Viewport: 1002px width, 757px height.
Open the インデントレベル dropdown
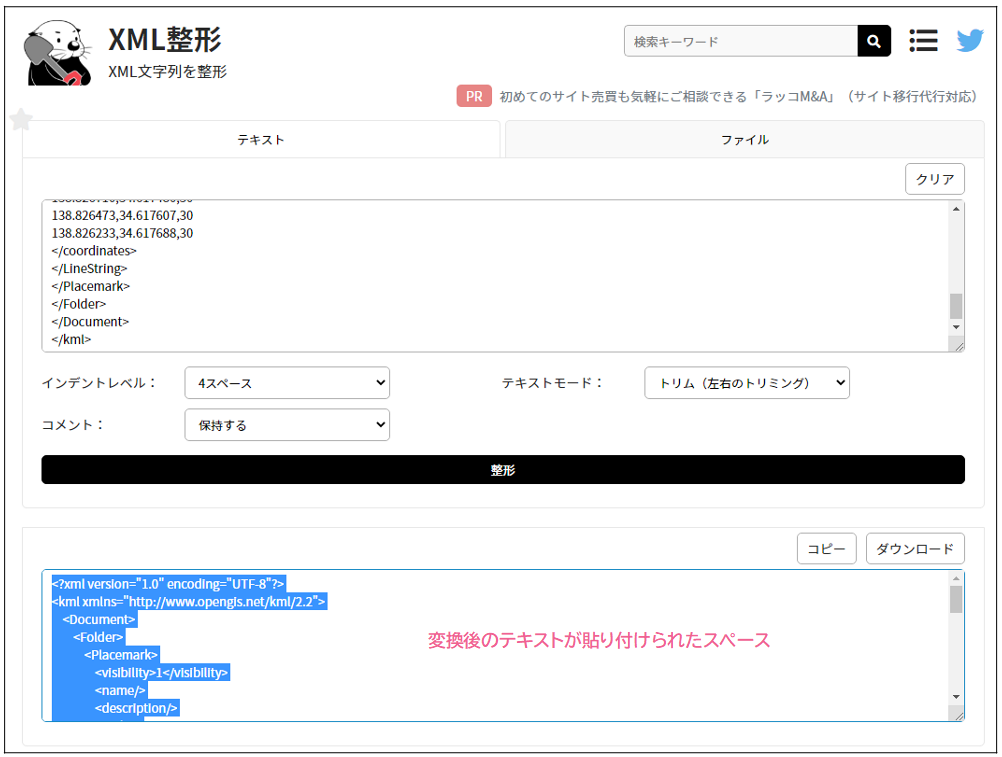287,383
